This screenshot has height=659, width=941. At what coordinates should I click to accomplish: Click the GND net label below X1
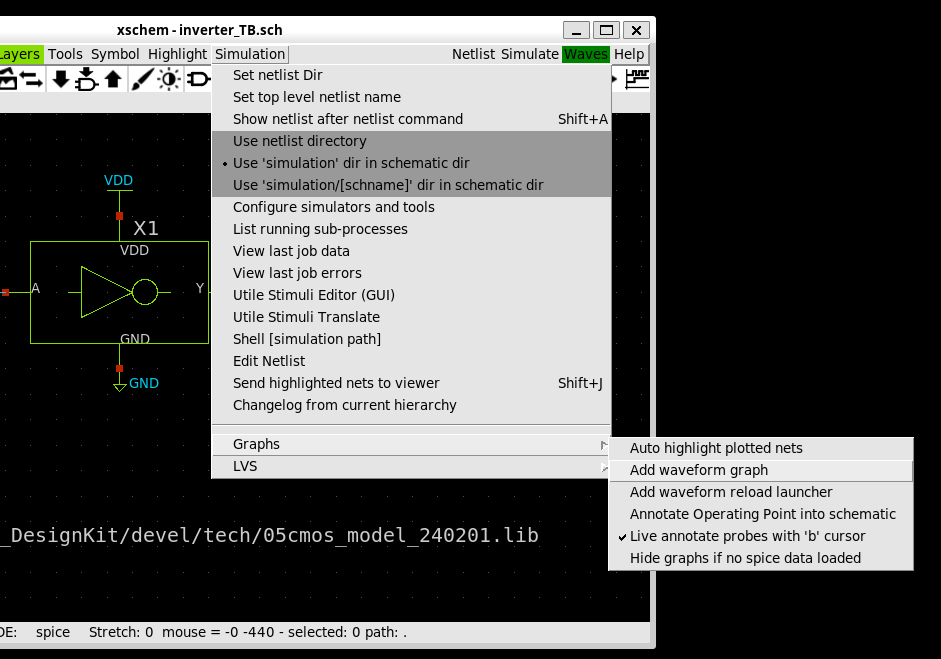[x=144, y=383]
